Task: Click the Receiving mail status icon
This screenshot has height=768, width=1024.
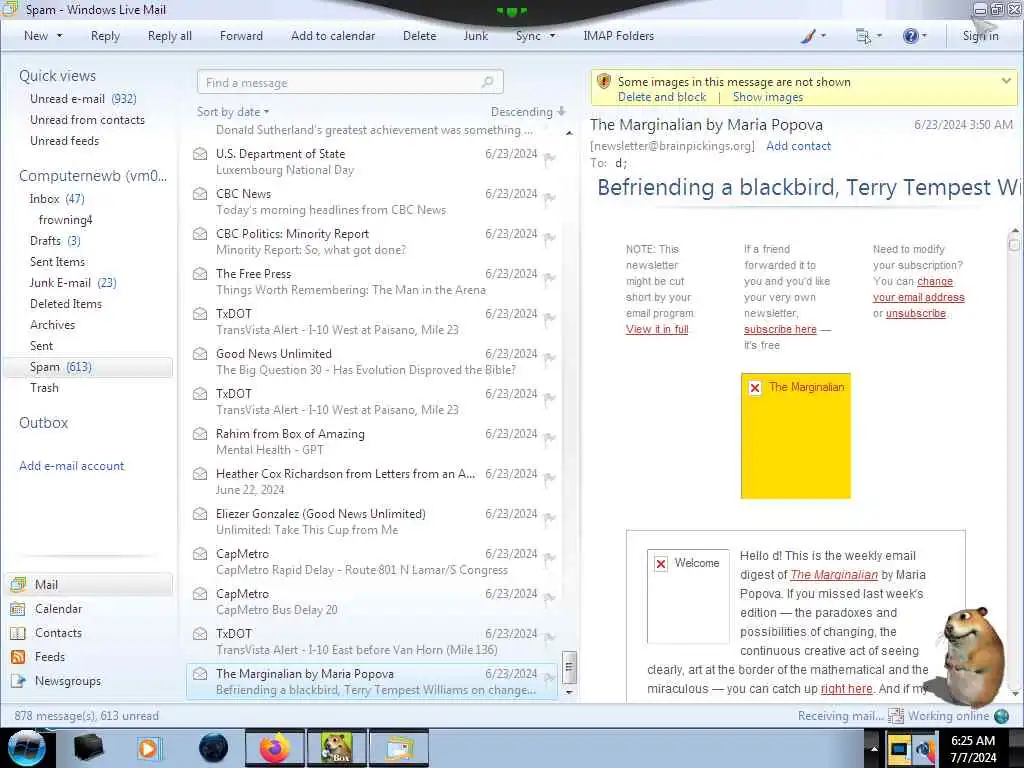Action: [895, 716]
